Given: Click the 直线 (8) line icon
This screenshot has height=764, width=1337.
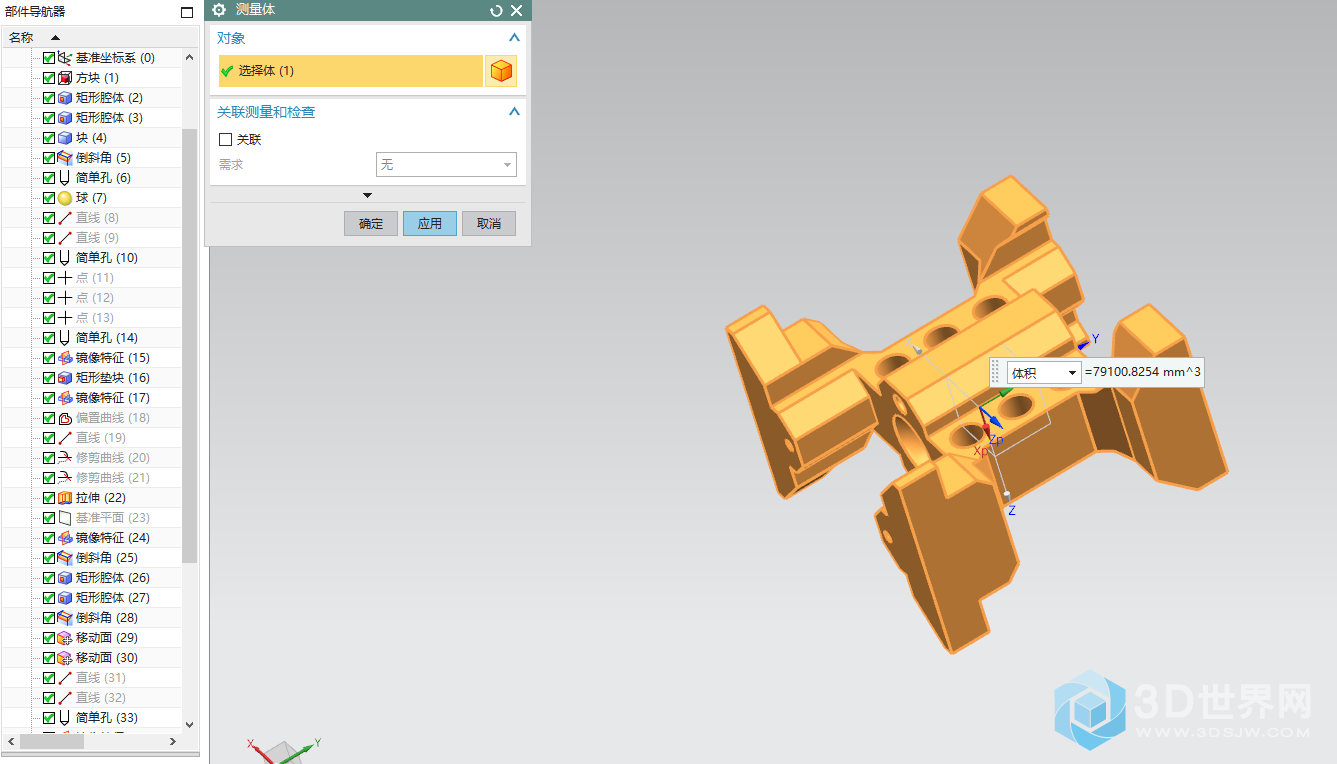Looking at the screenshot, I should pos(65,218).
